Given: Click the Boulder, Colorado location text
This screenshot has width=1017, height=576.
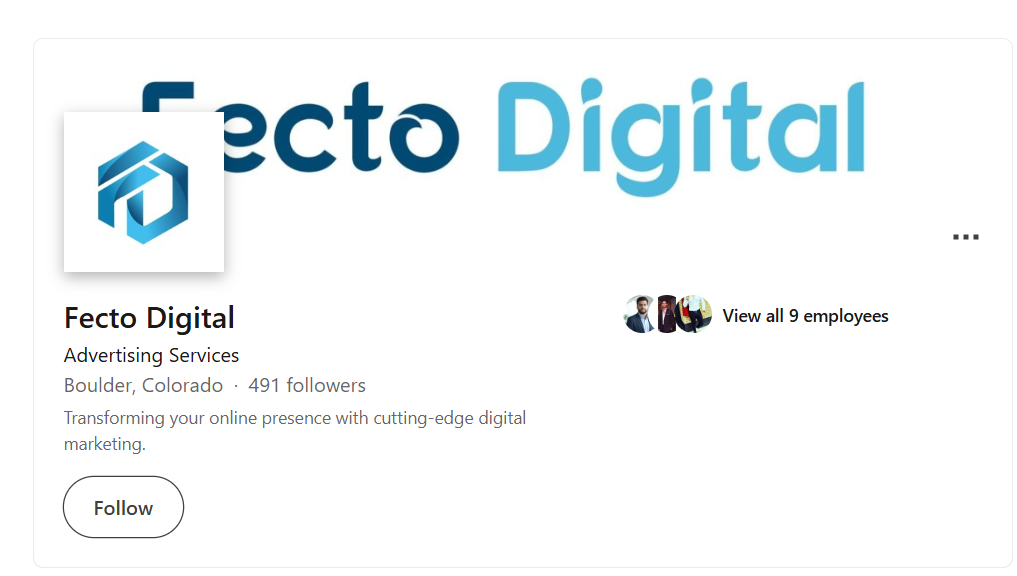Looking at the screenshot, I should click(143, 385).
